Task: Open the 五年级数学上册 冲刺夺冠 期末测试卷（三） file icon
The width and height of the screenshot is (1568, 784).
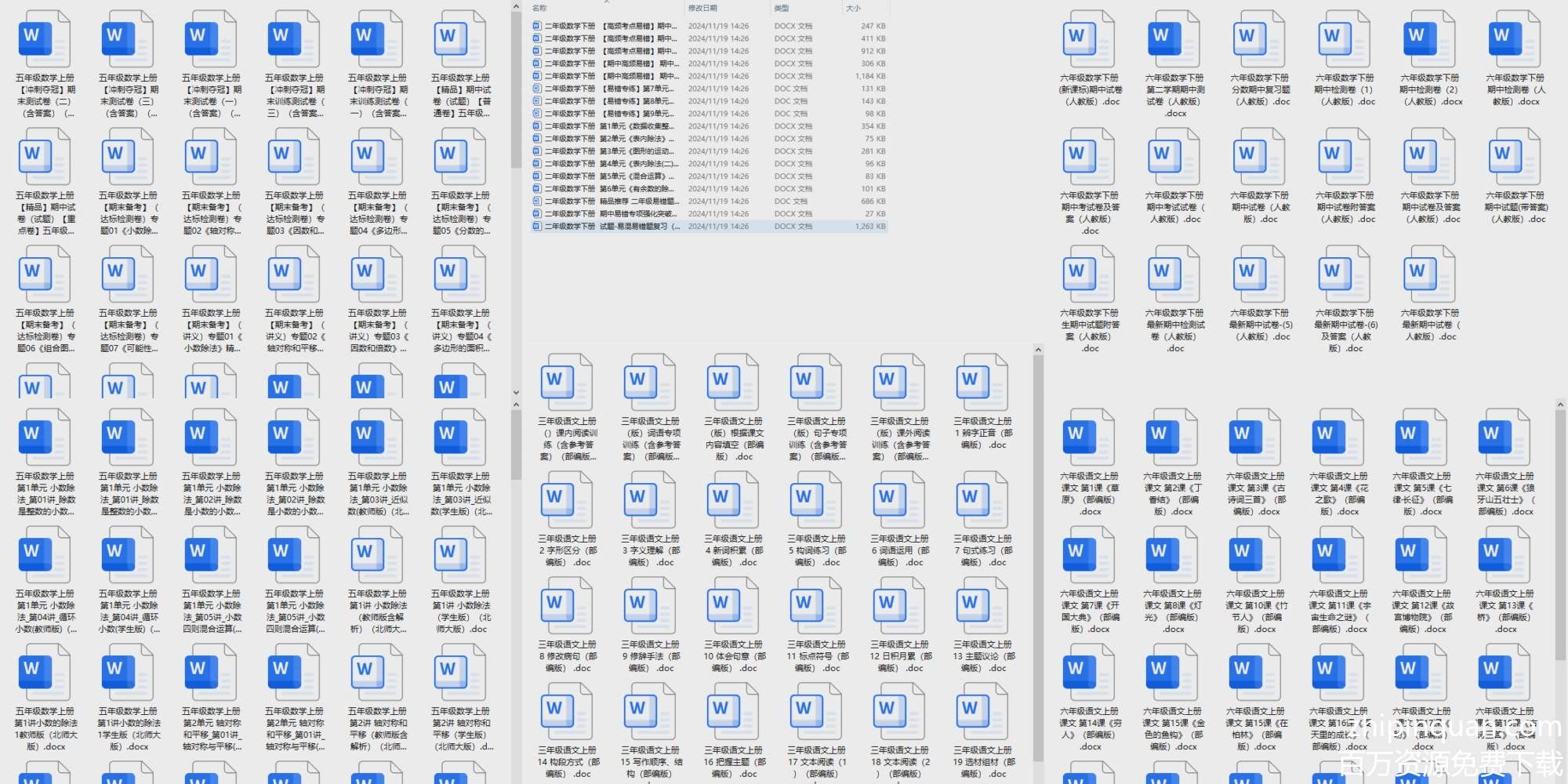Action: [x=127, y=38]
